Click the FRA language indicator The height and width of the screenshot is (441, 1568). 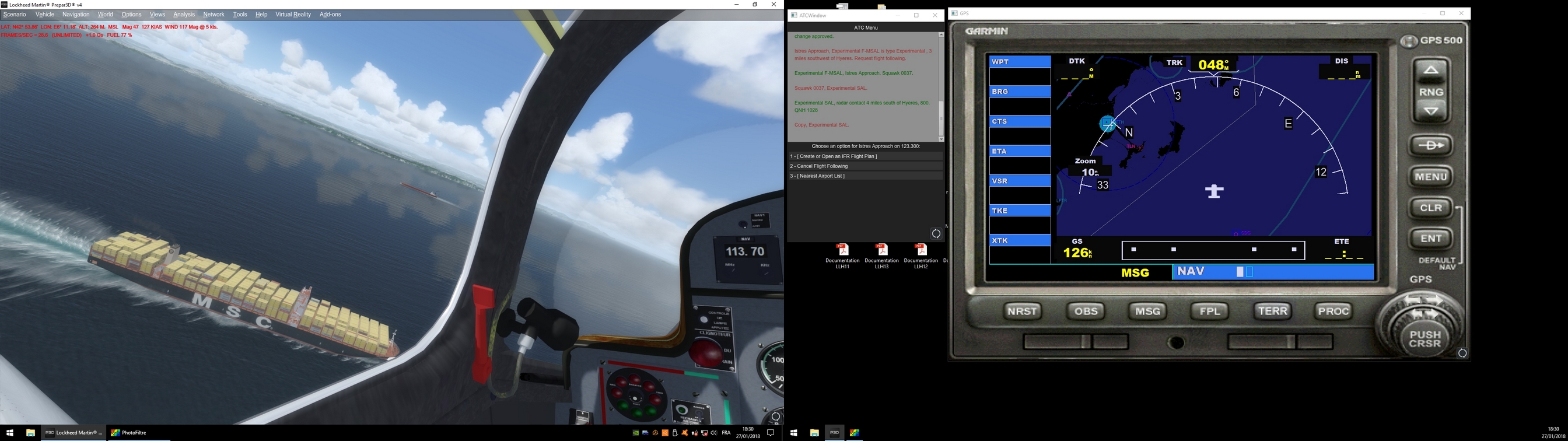726,433
